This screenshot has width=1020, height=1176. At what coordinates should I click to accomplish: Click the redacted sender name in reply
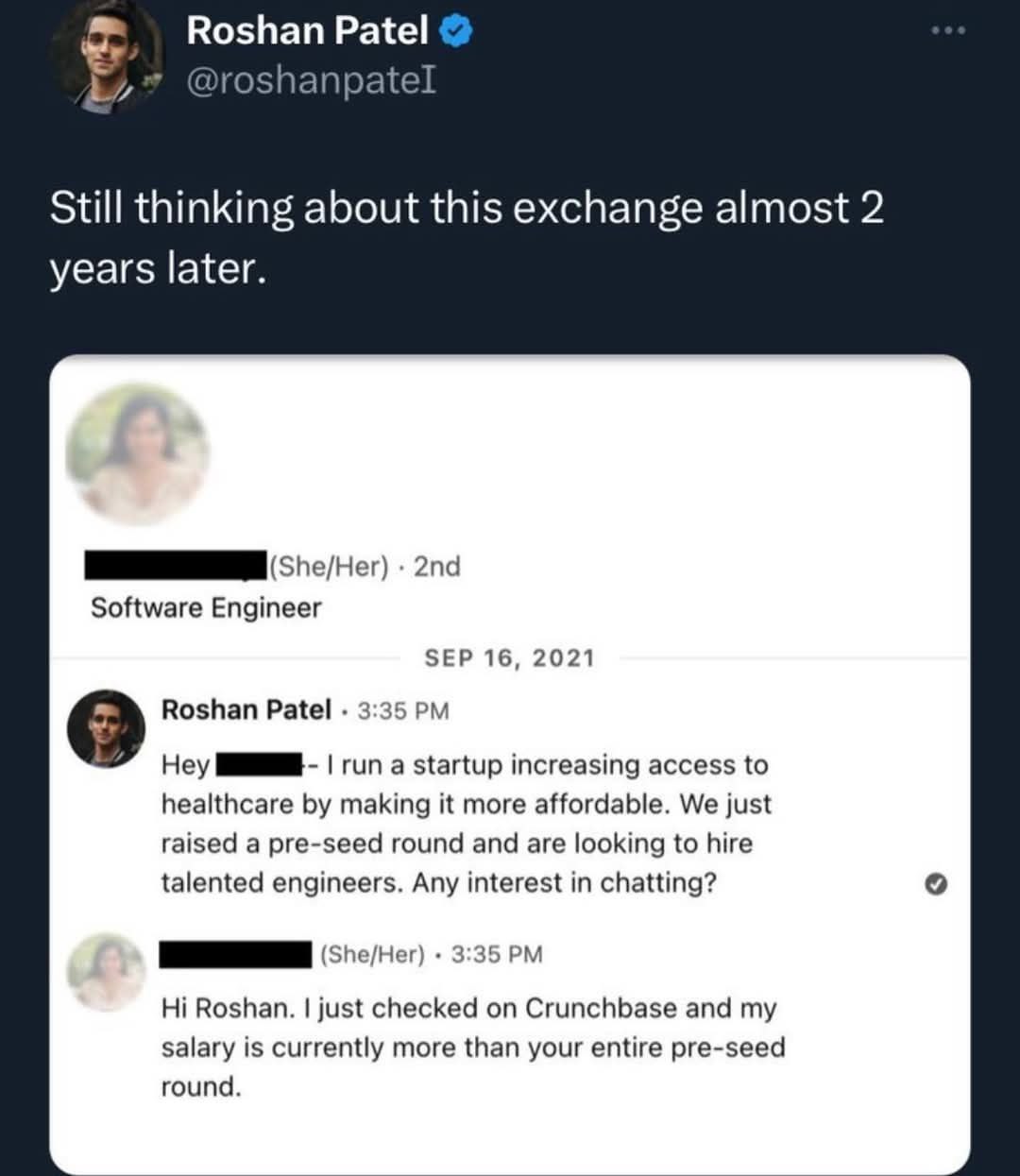pyautogui.click(x=235, y=954)
